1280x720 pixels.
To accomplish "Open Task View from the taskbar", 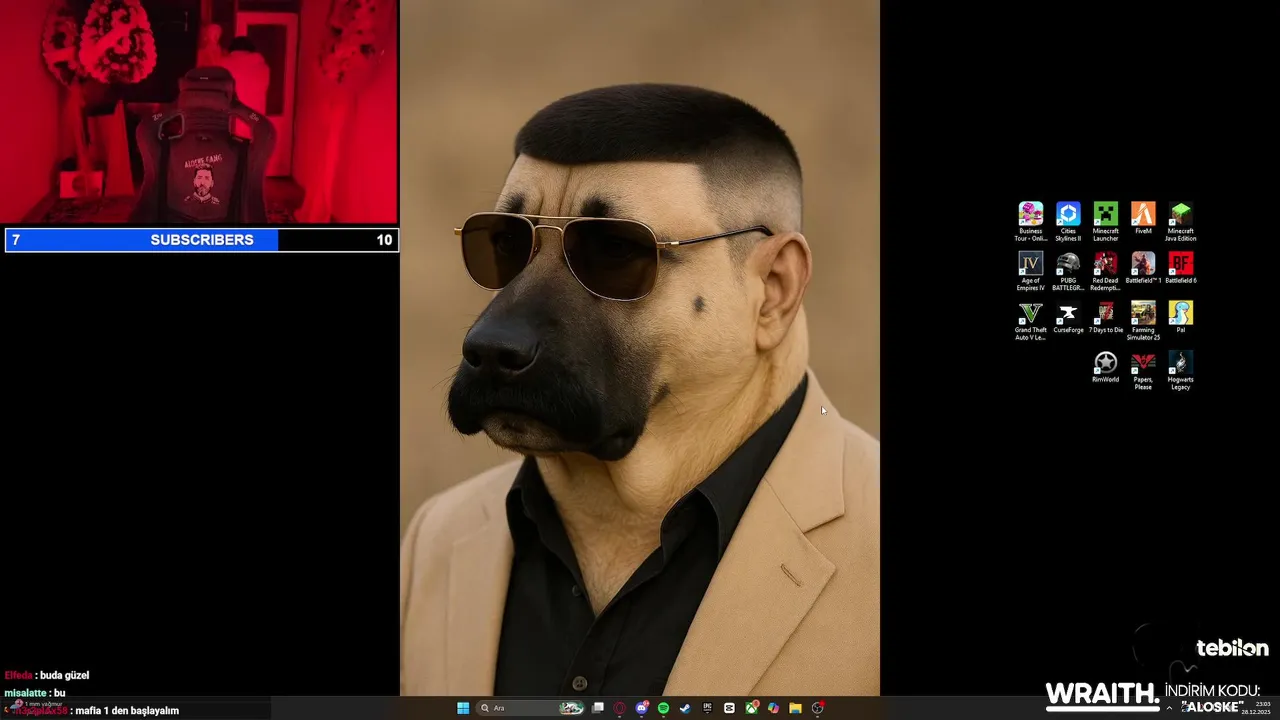I will point(598,708).
